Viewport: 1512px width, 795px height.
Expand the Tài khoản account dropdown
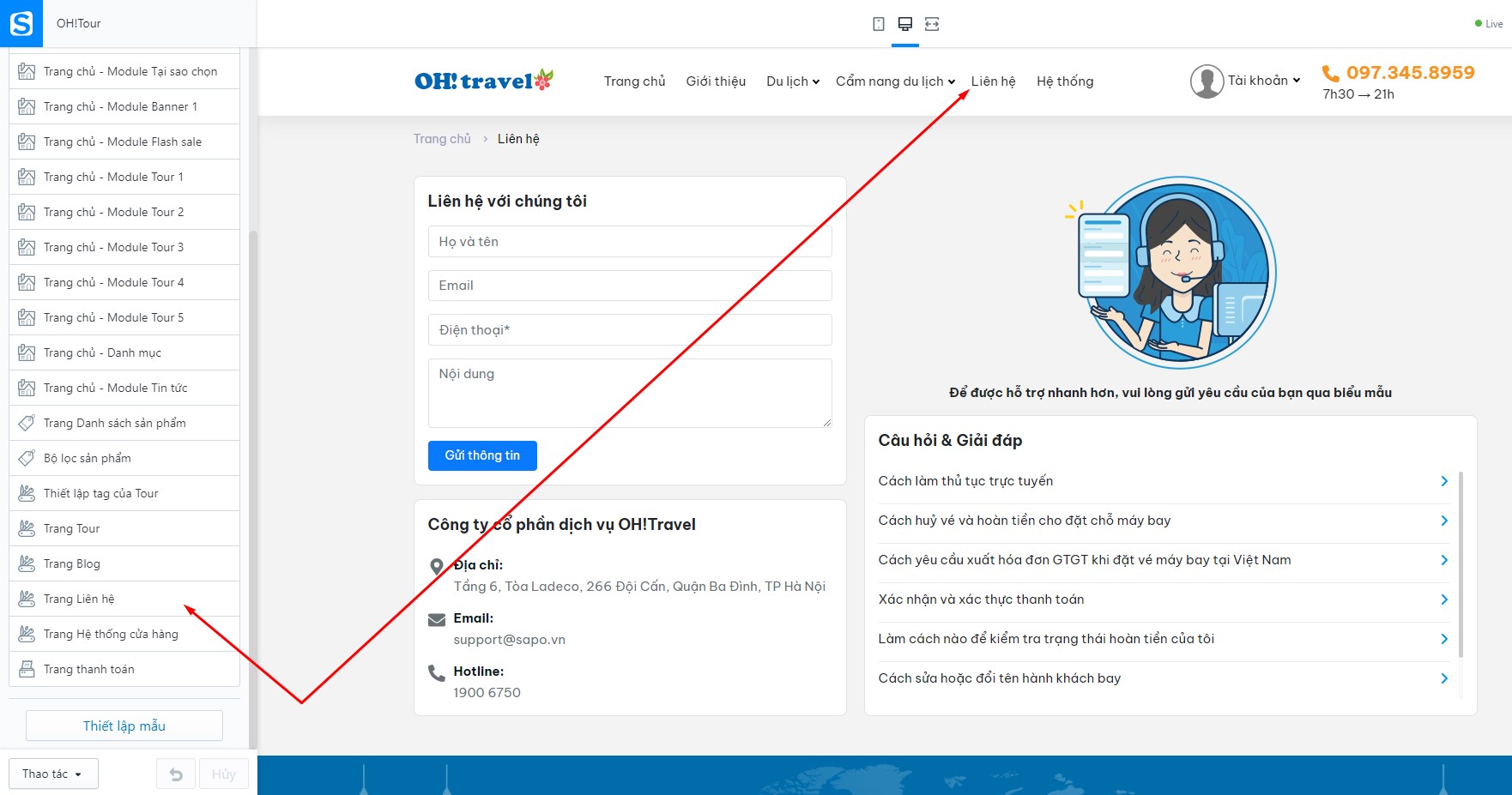(x=1264, y=81)
